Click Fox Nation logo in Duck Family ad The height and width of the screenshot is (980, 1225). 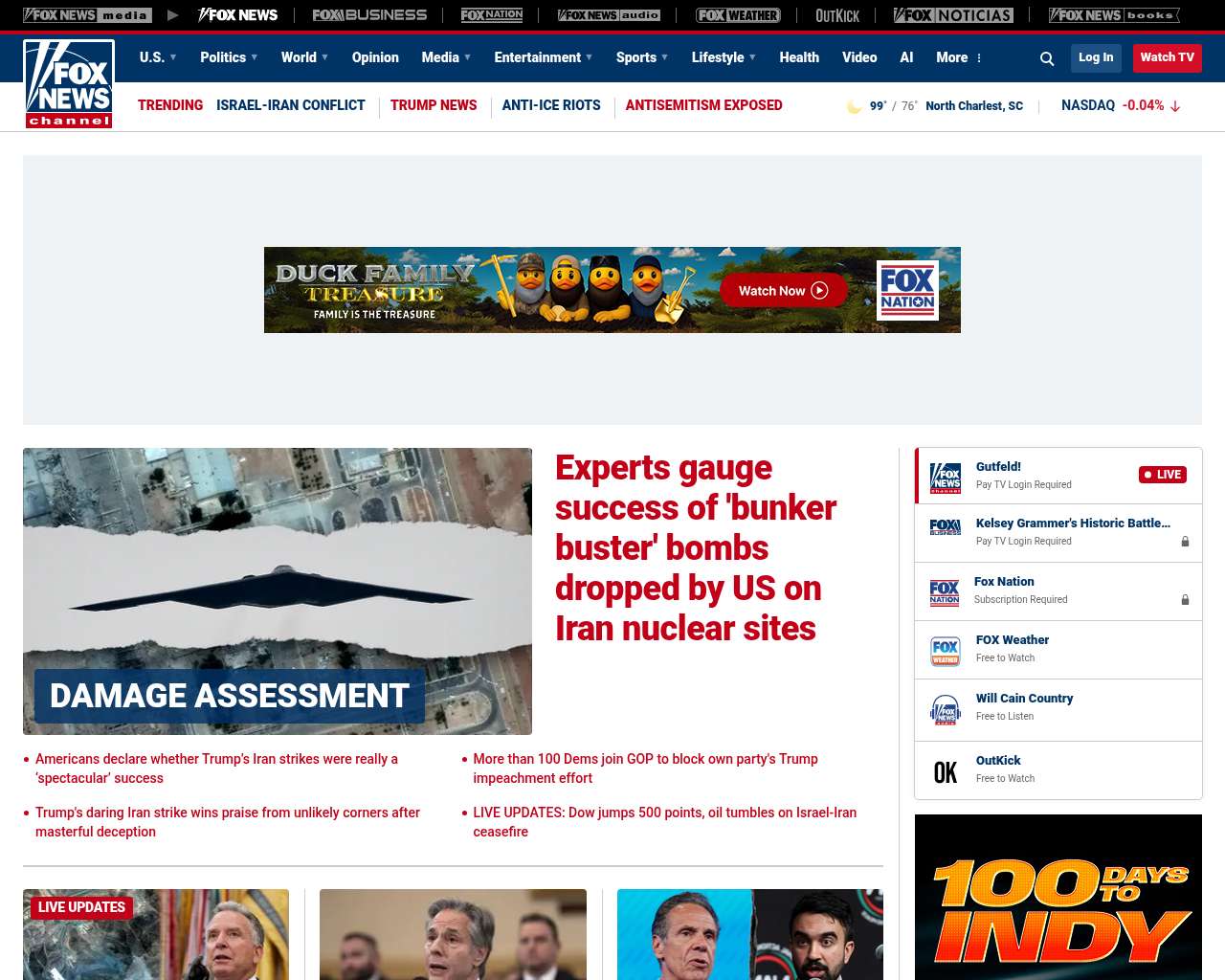click(907, 290)
